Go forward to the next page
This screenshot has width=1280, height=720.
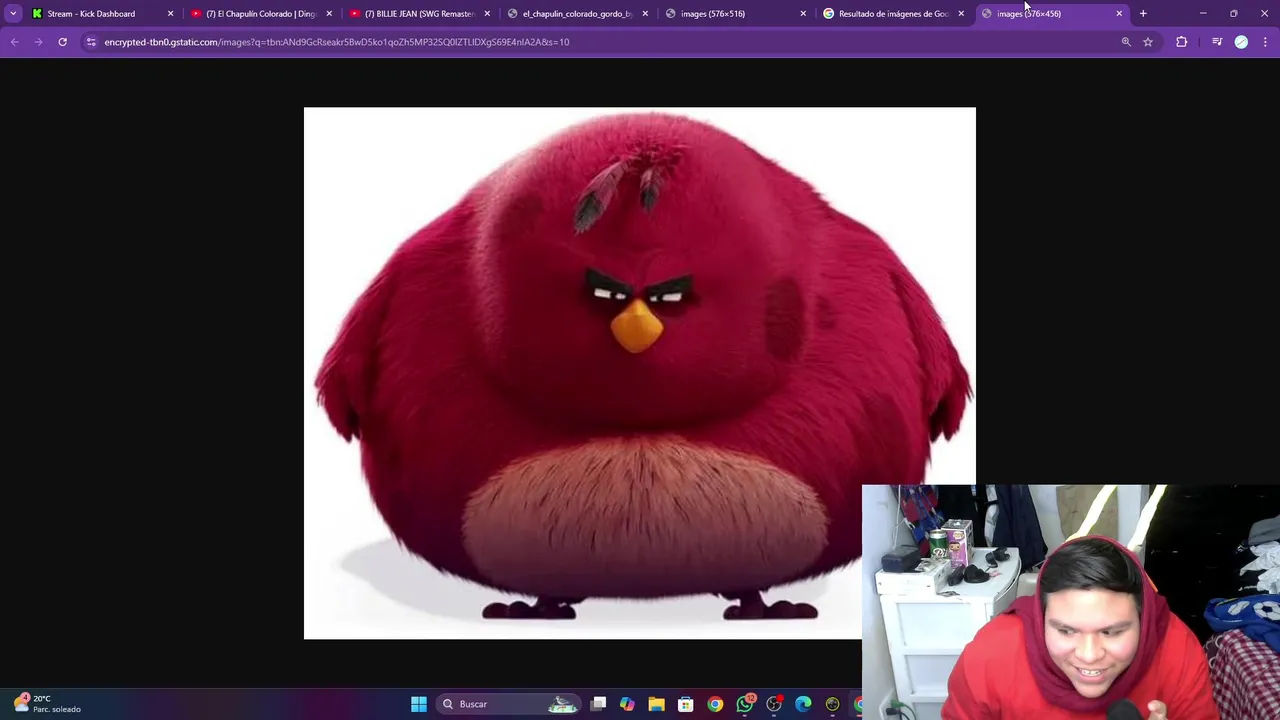pos(38,42)
